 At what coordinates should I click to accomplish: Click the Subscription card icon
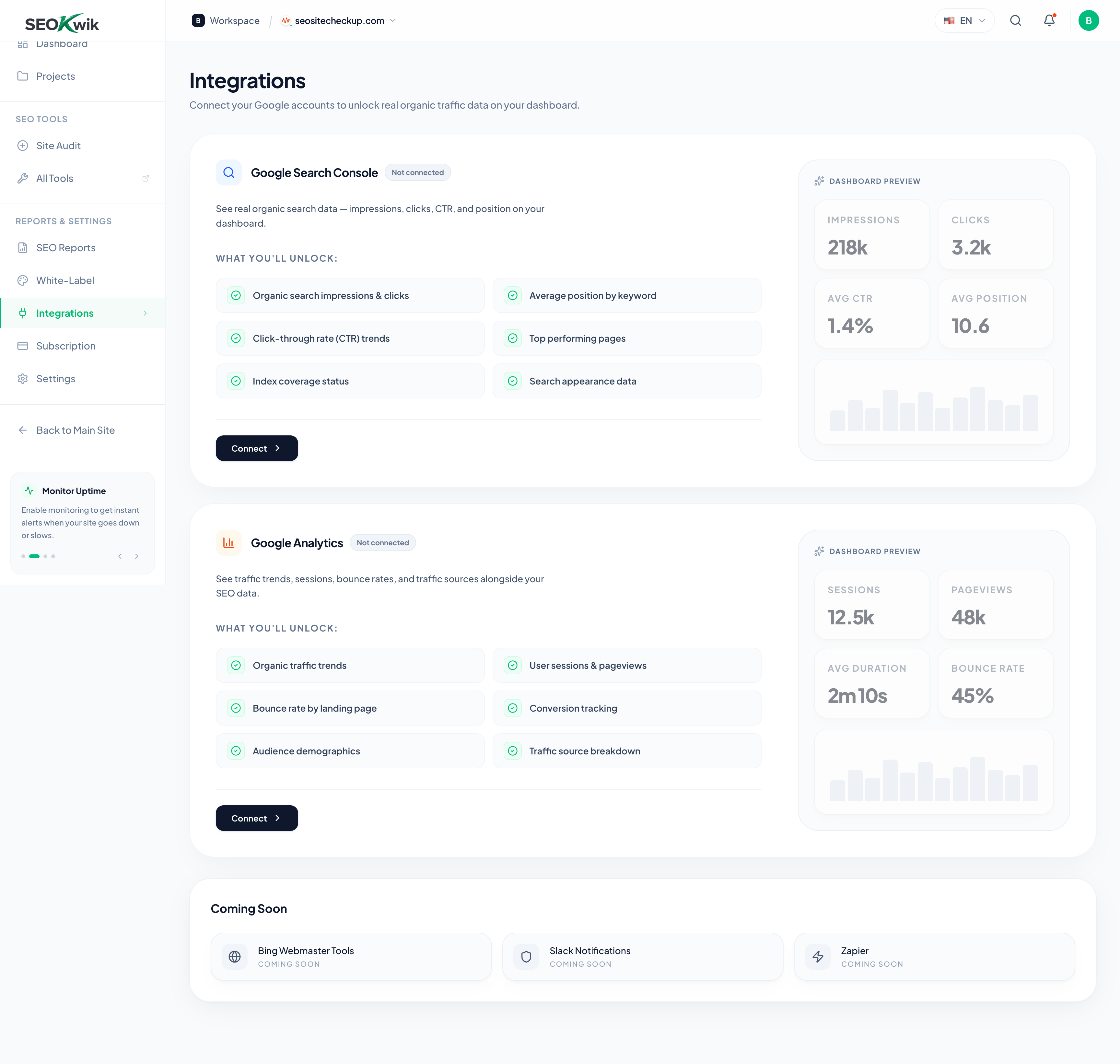(23, 346)
